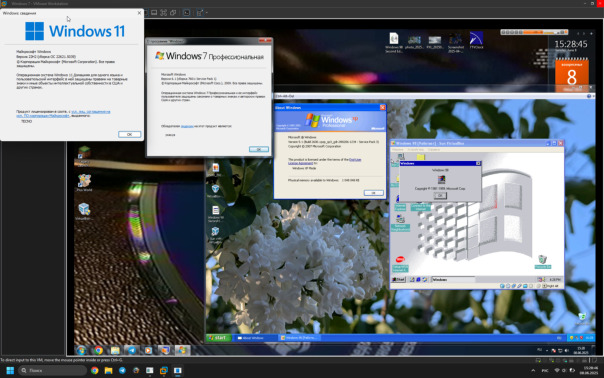Image resolution: width=604 pixels, height=378 pixels.
Task: Open the Windows 11 Start menu
Action: (x=10, y=370)
